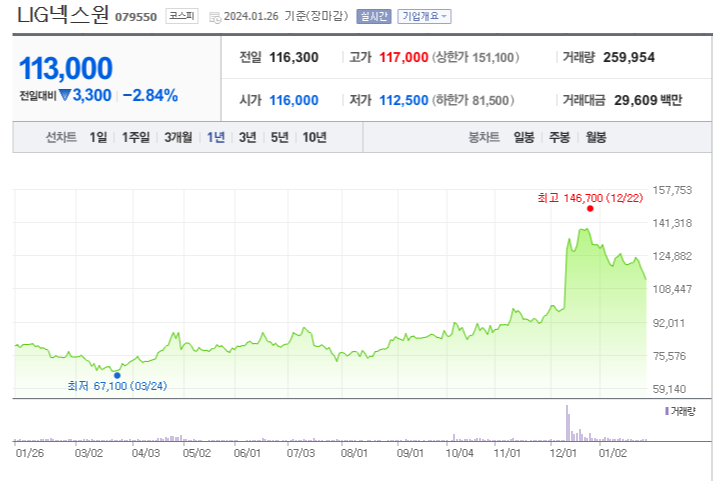Click the 10/04 date axis label
Screen dimensions: 713x481
[x=459, y=453]
